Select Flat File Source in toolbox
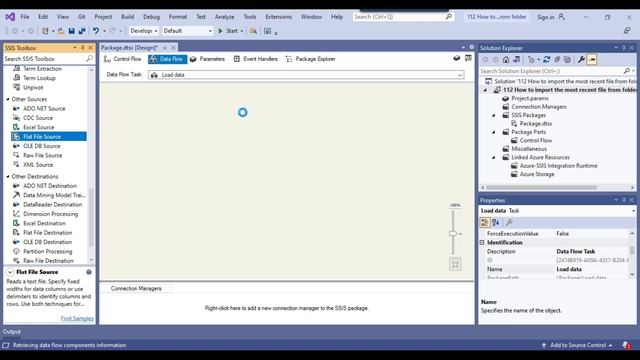 click(49, 136)
